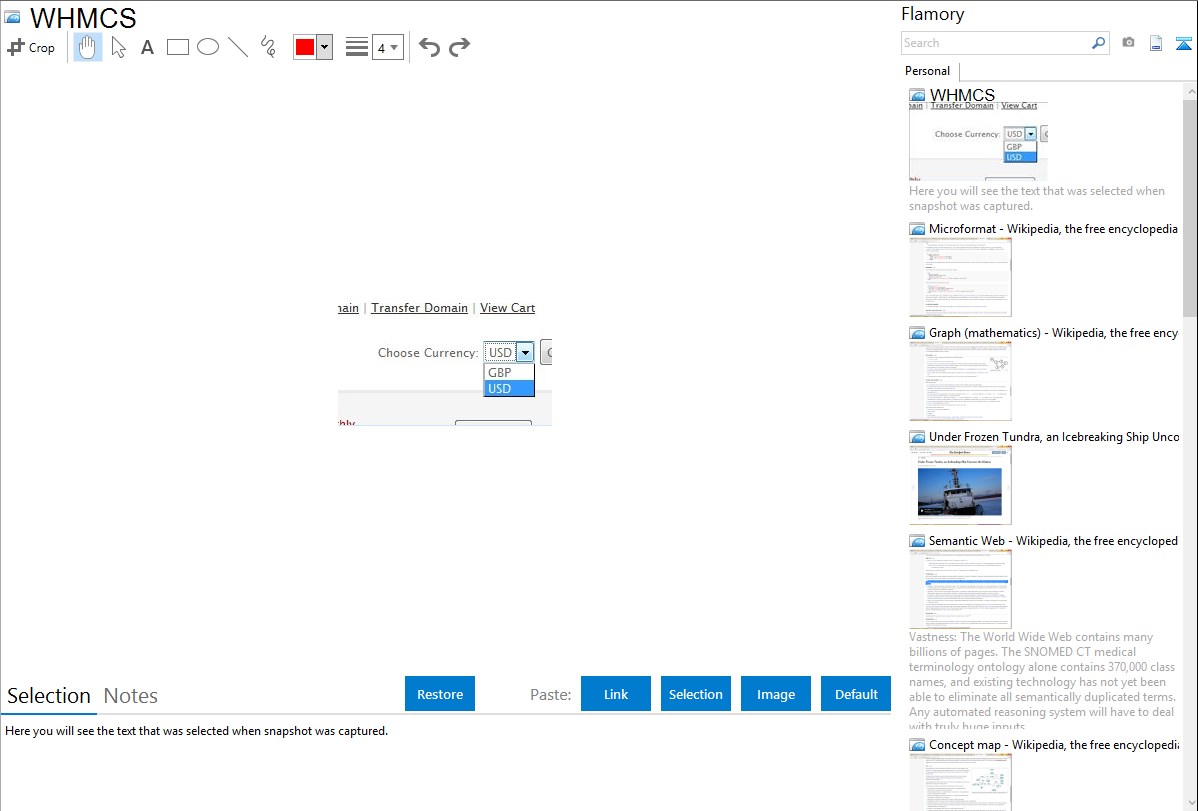The image size is (1198, 811).
Task: Open the Under Frozen Tundra snapshot thumbnail
Action: click(960, 485)
